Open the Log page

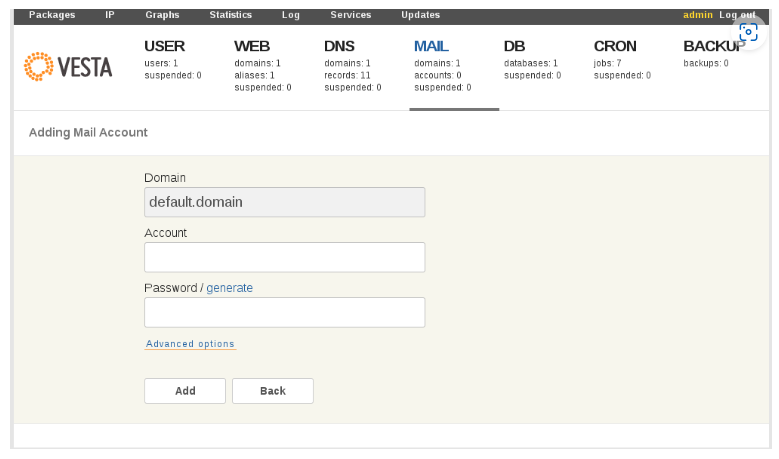click(x=291, y=15)
